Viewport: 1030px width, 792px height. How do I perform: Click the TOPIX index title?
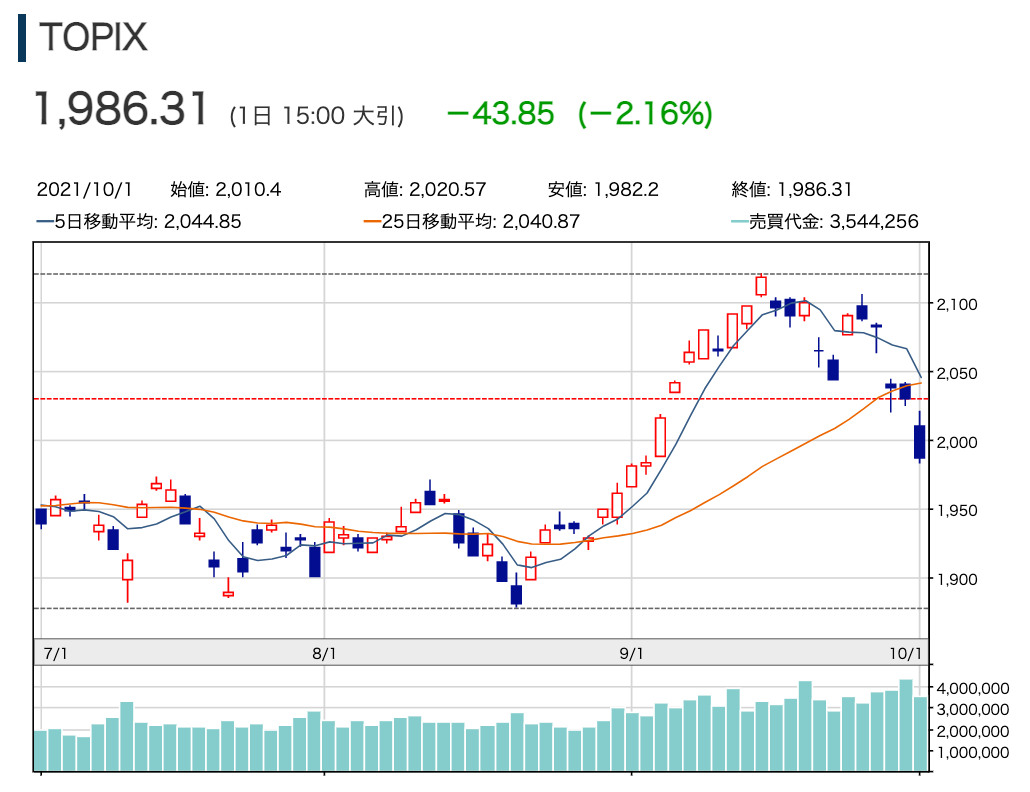pyautogui.click(x=93, y=37)
